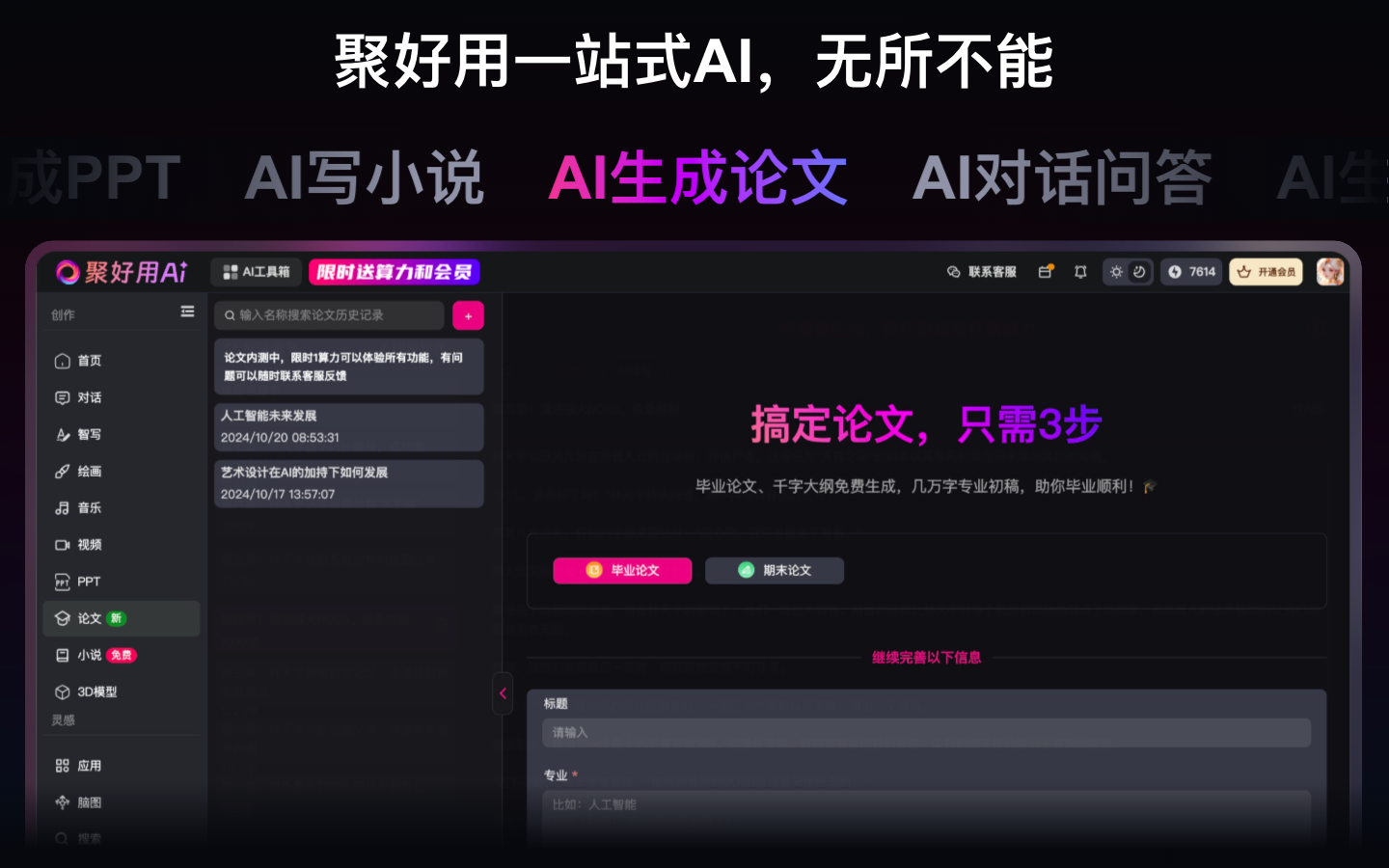Click the pink plus new thesis button
This screenshot has width=1389, height=868.
pos(468,315)
